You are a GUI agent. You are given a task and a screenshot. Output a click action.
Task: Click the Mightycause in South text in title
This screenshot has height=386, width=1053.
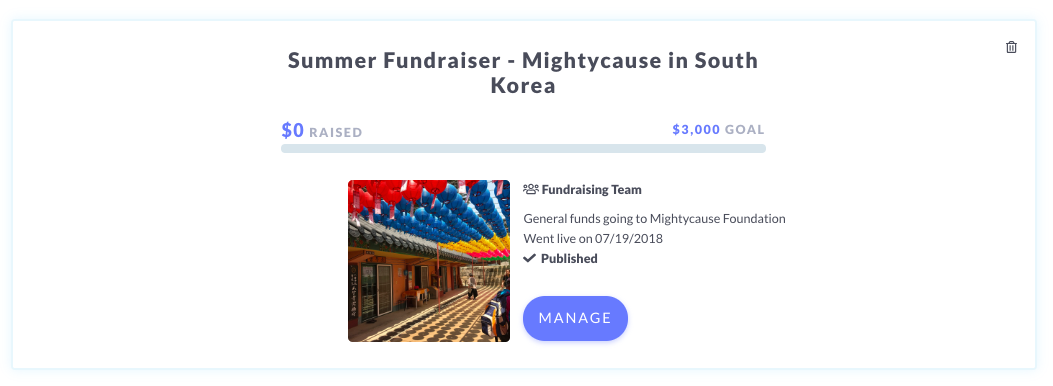tap(640, 60)
